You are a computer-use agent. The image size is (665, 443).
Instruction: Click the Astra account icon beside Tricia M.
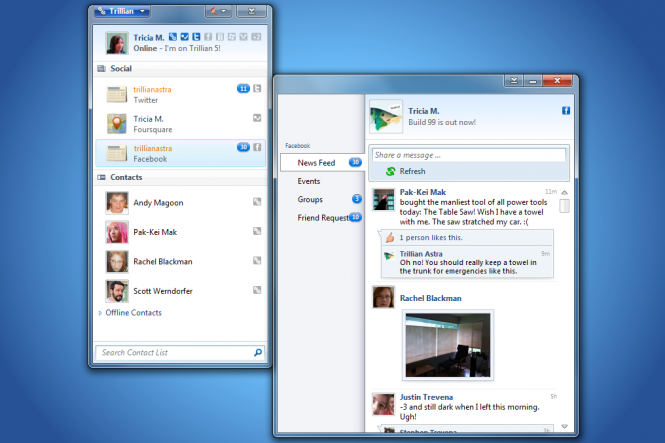tap(173, 37)
